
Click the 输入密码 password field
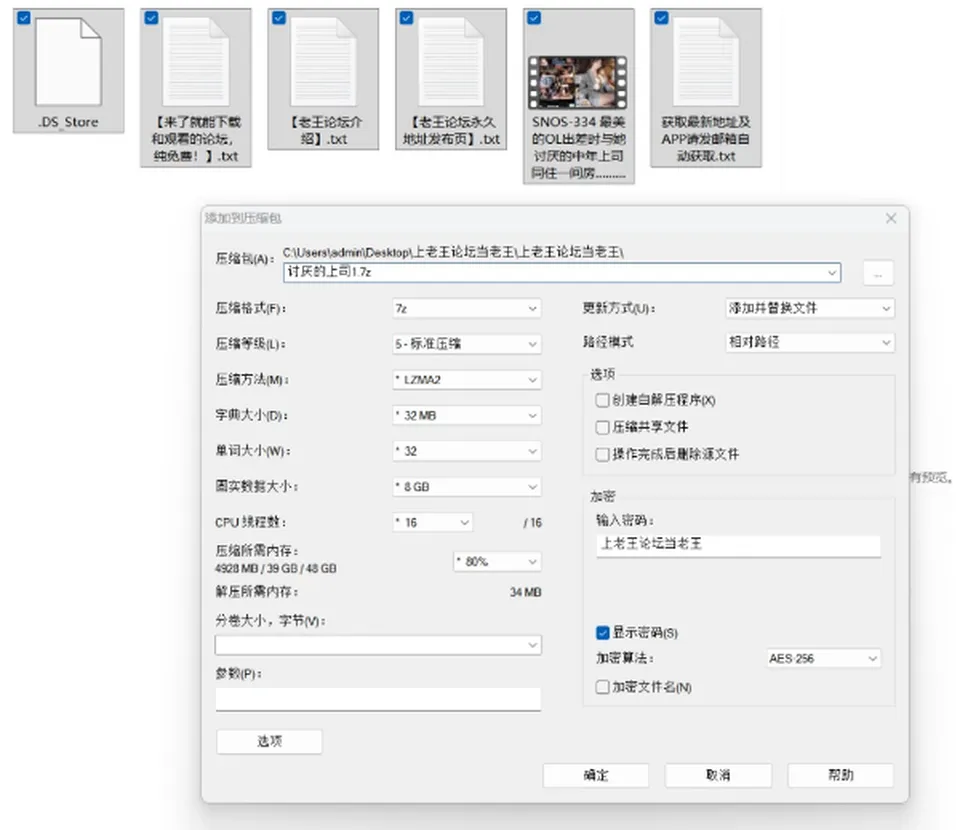click(738, 545)
